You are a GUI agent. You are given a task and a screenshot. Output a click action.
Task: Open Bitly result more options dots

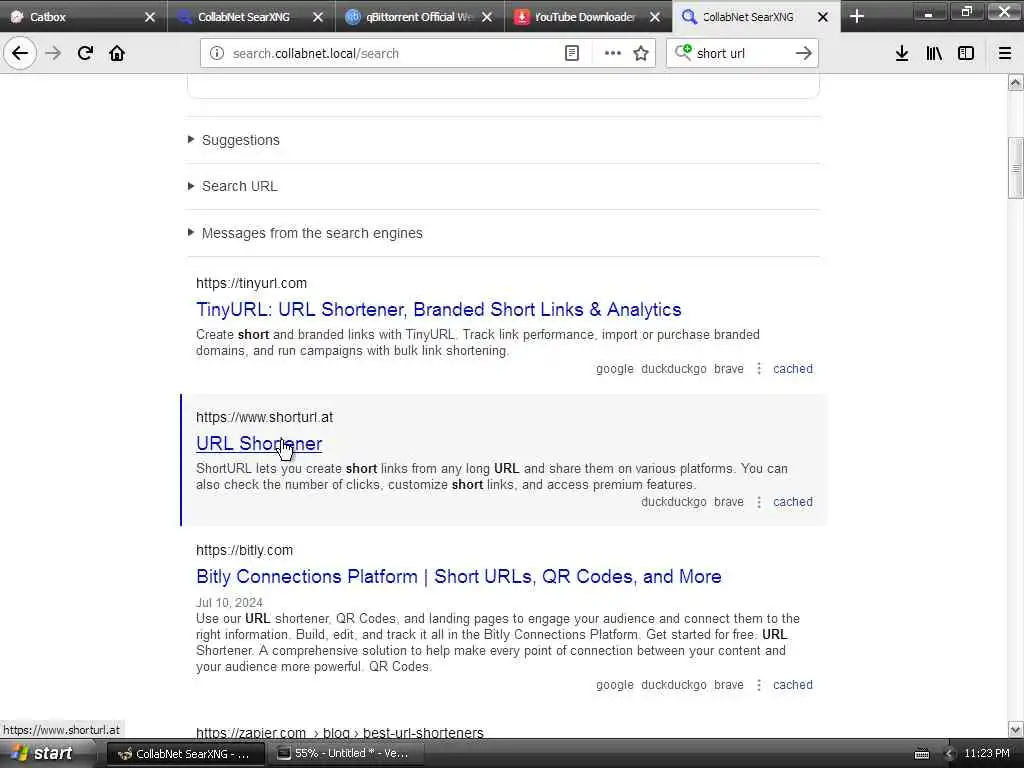758,685
